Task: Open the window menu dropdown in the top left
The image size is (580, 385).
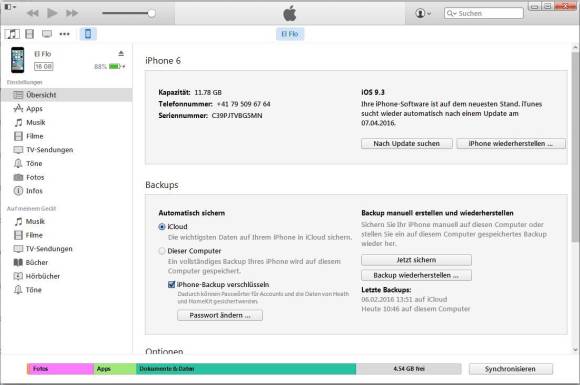Action: 10,7
